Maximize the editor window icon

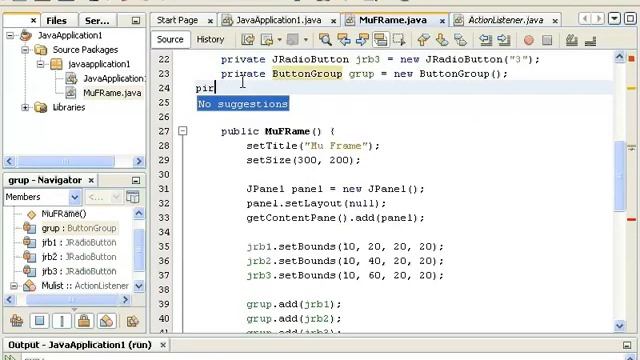pyautogui.click(x=630, y=18)
